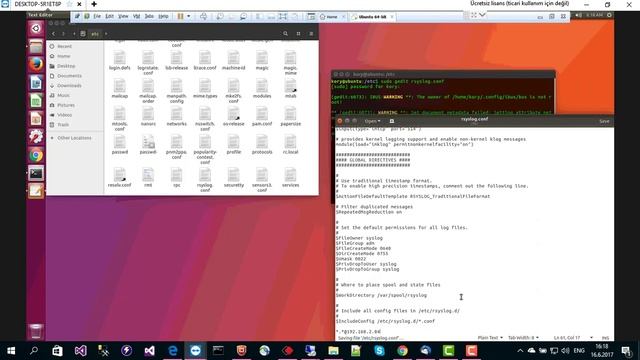Launch Firefox from the Ubuntu dock
Screen dimensions: 640x360
36,64
